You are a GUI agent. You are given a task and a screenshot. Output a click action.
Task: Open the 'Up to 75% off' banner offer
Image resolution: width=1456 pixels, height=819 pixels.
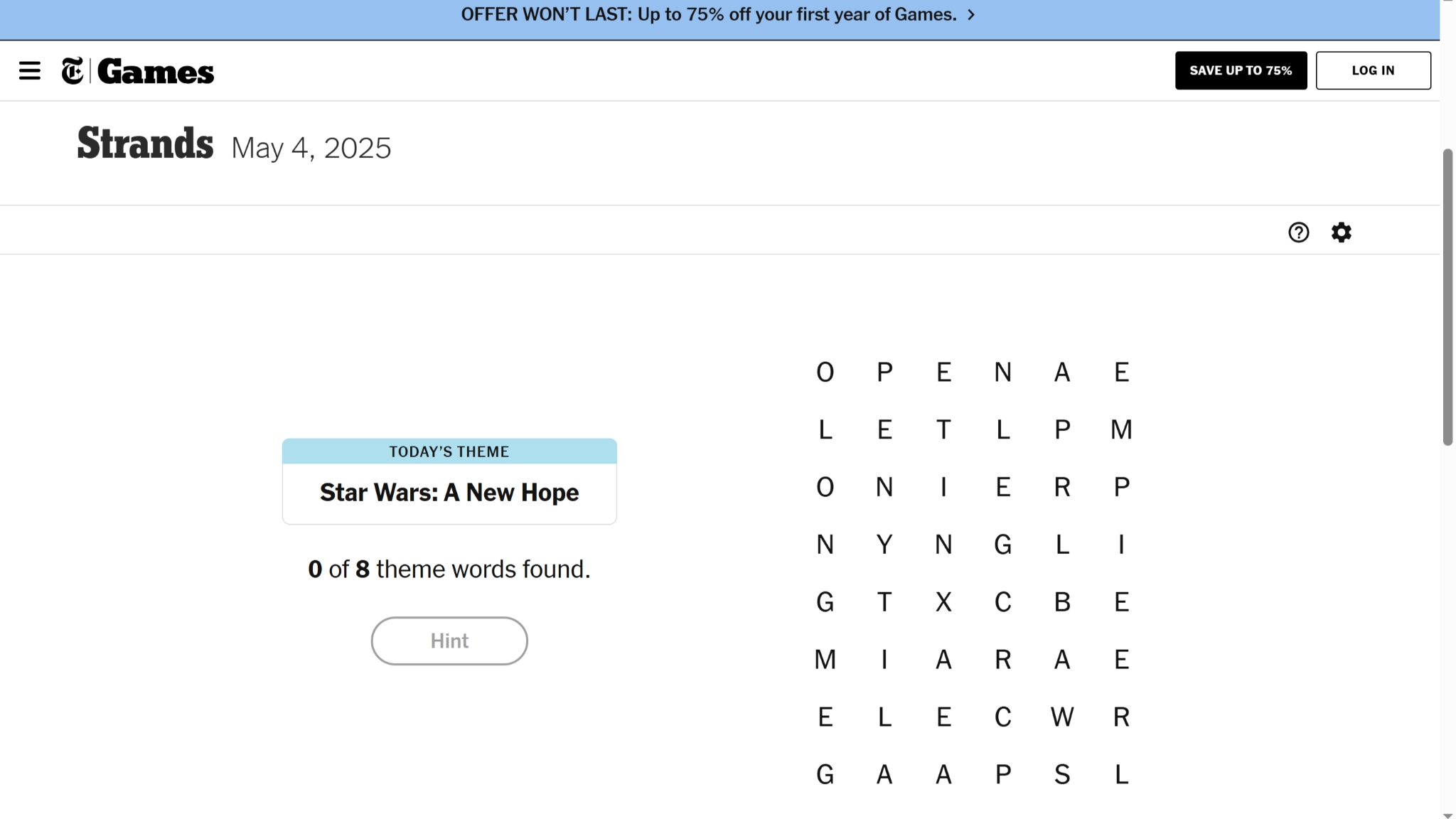[x=709, y=14]
